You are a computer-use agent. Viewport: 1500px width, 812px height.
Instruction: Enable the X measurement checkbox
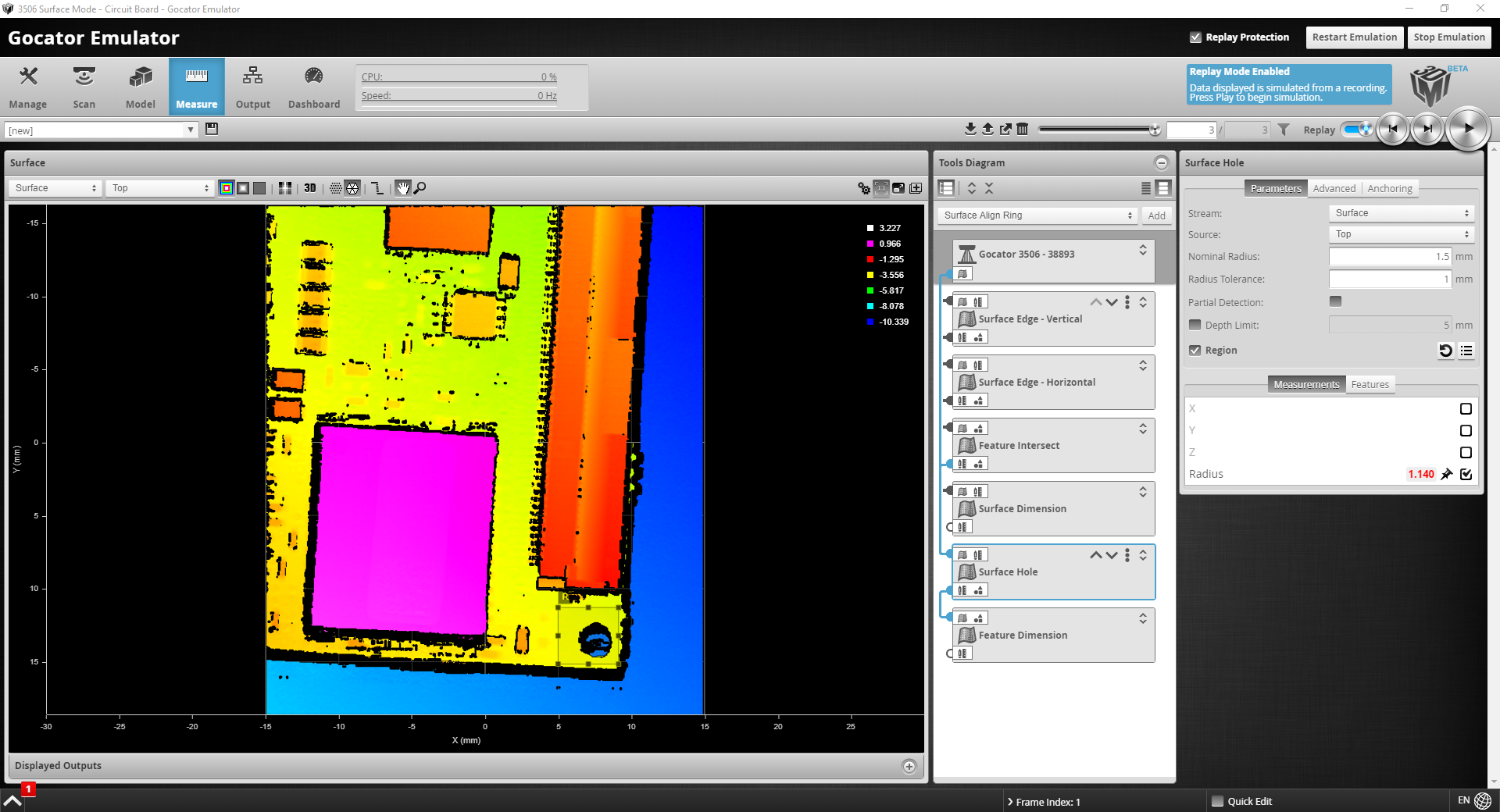click(x=1466, y=409)
